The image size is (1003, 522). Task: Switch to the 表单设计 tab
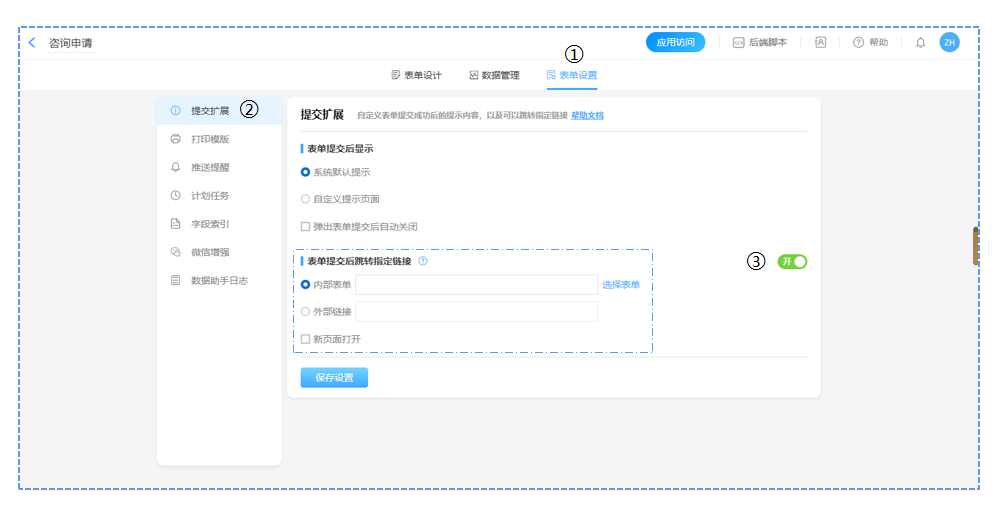coord(416,75)
